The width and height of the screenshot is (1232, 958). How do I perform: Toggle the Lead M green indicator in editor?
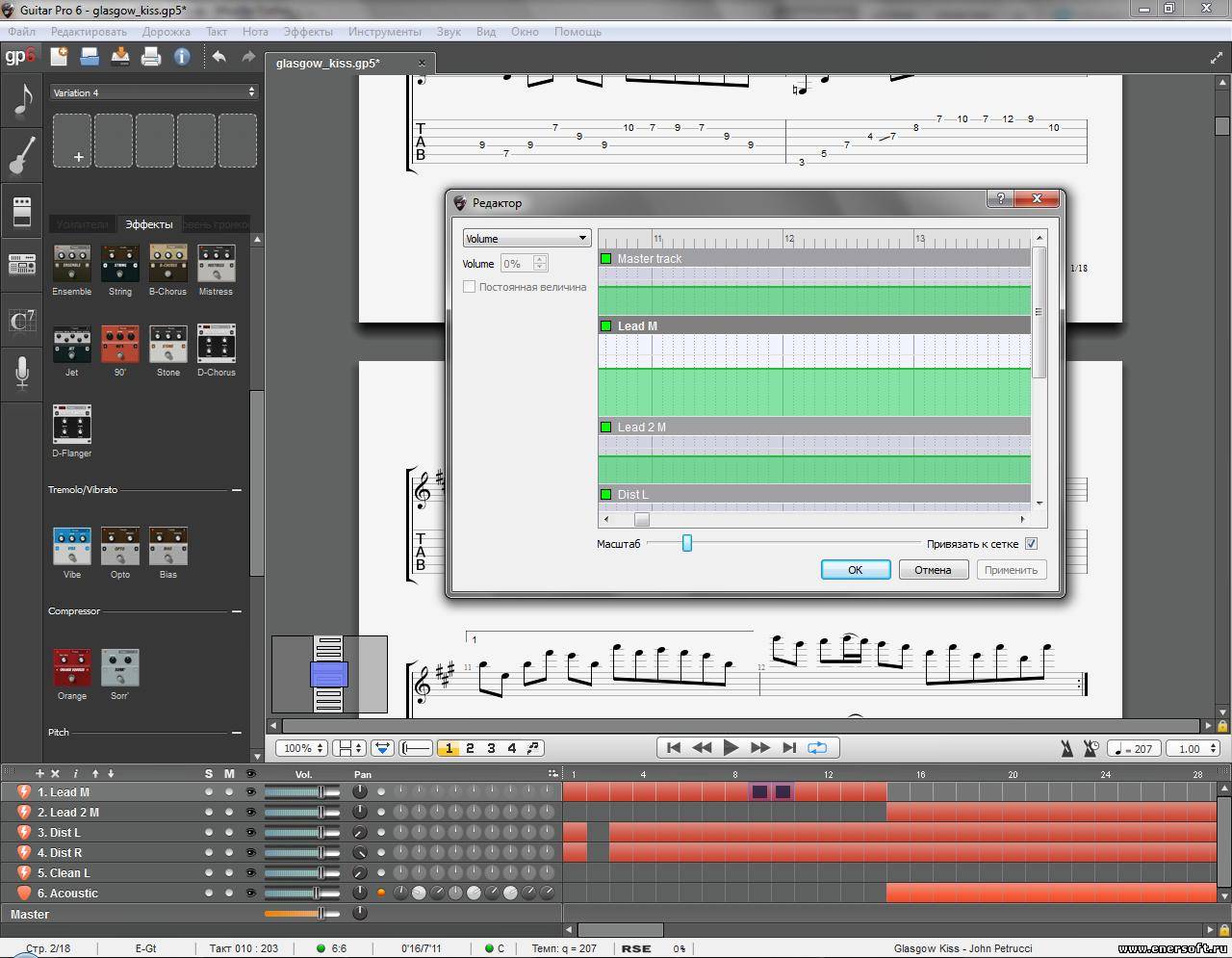(606, 326)
